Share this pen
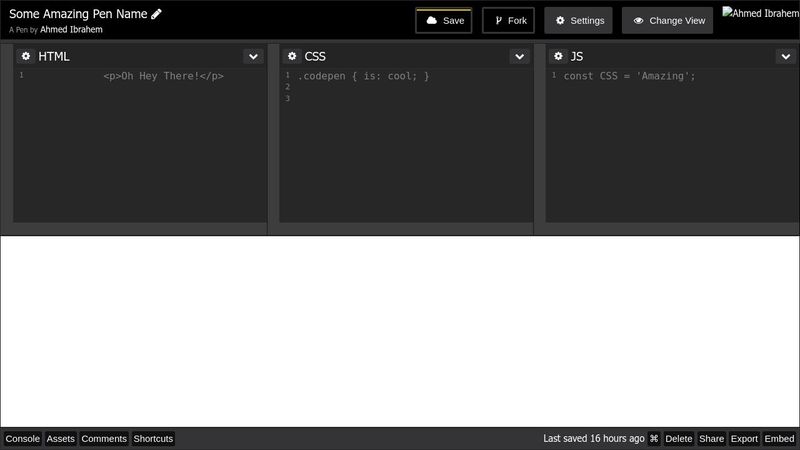The height and width of the screenshot is (450, 800). [711, 439]
